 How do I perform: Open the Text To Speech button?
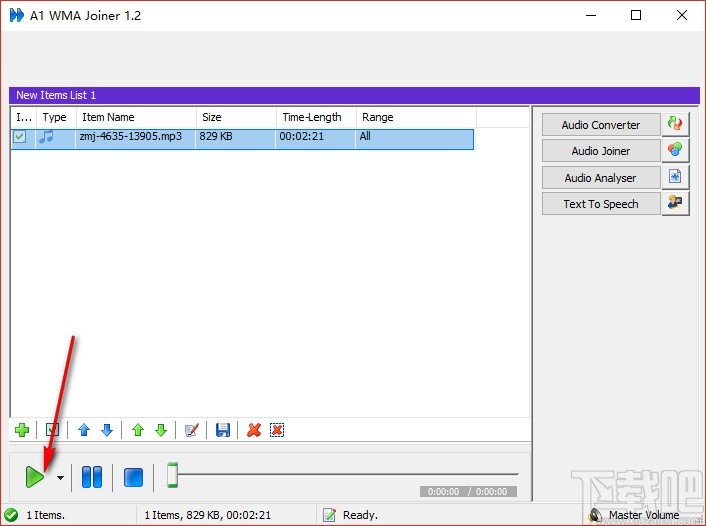(x=601, y=204)
